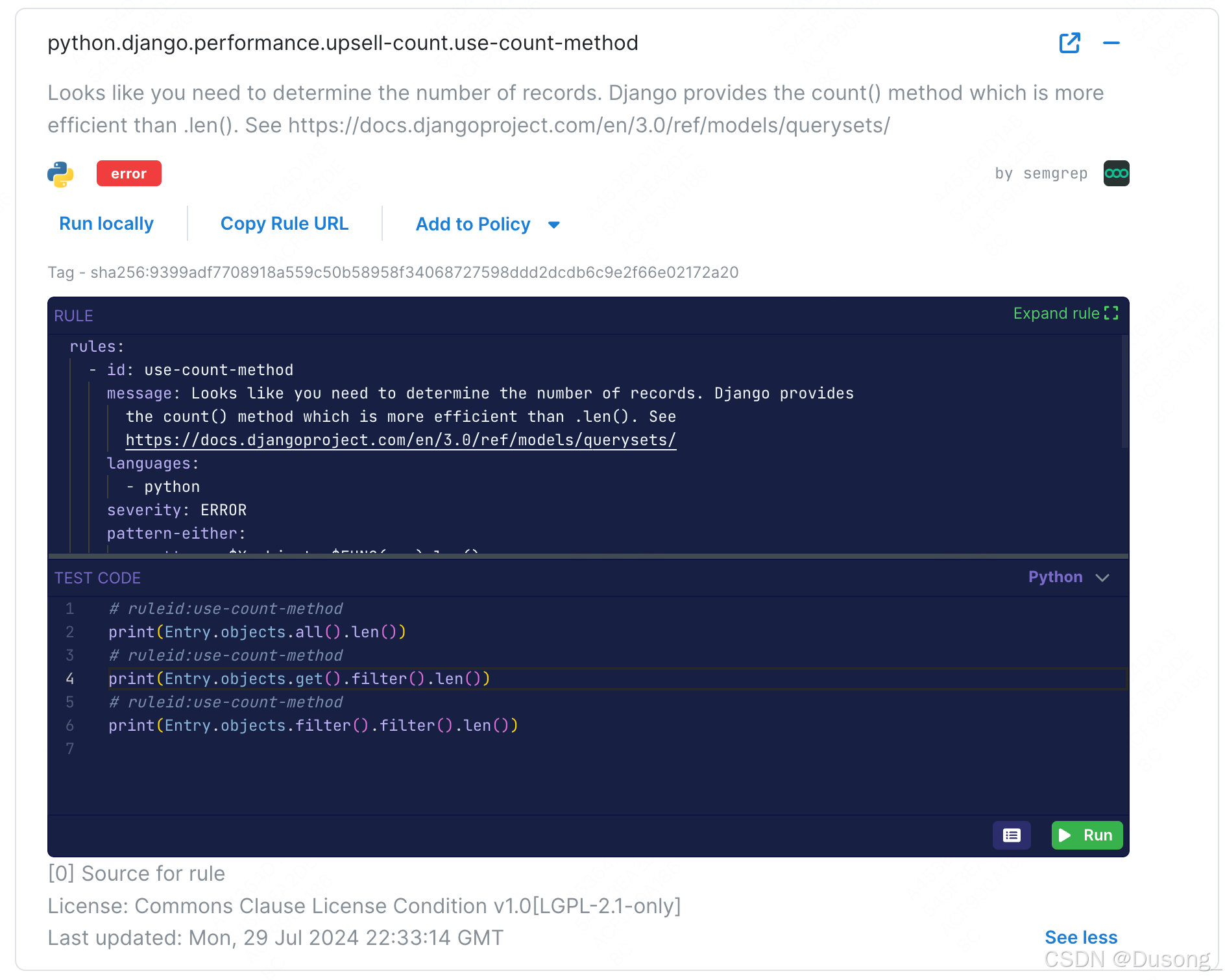The image size is (1225, 980).
Task: Click test code line 2 with objects.all().len()
Action: coord(257,632)
